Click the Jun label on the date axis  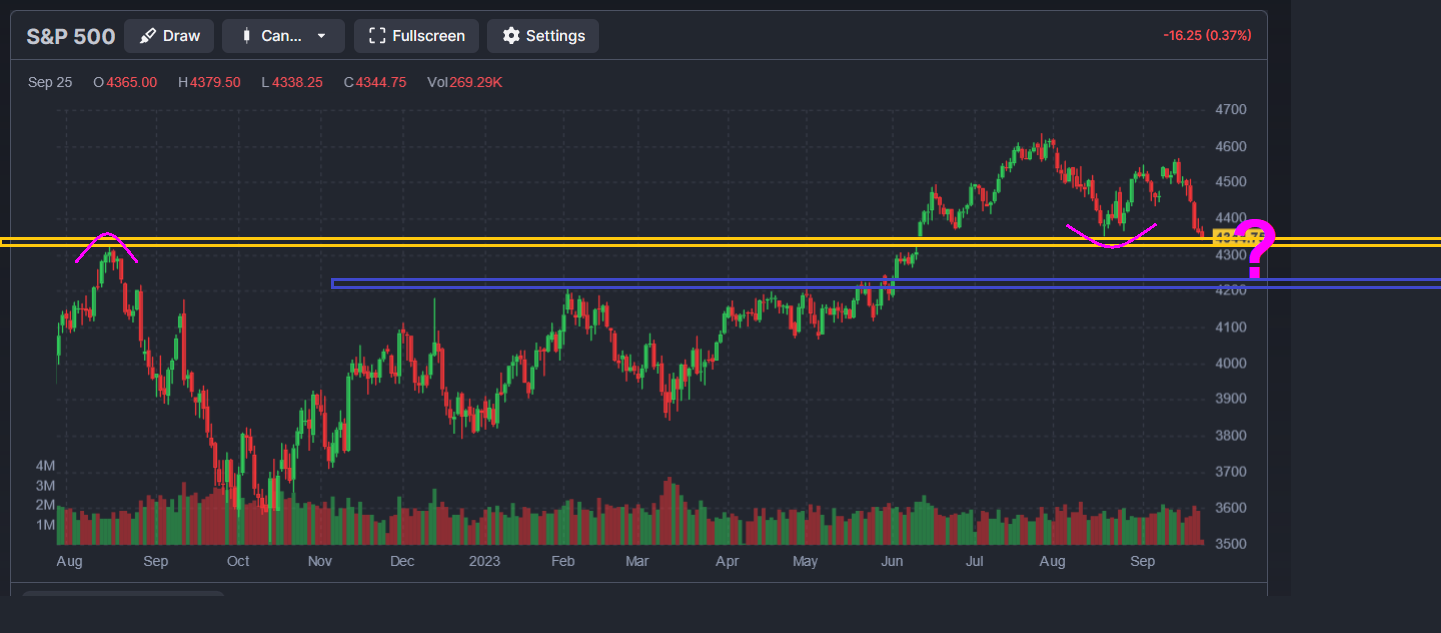coord(892,562)
